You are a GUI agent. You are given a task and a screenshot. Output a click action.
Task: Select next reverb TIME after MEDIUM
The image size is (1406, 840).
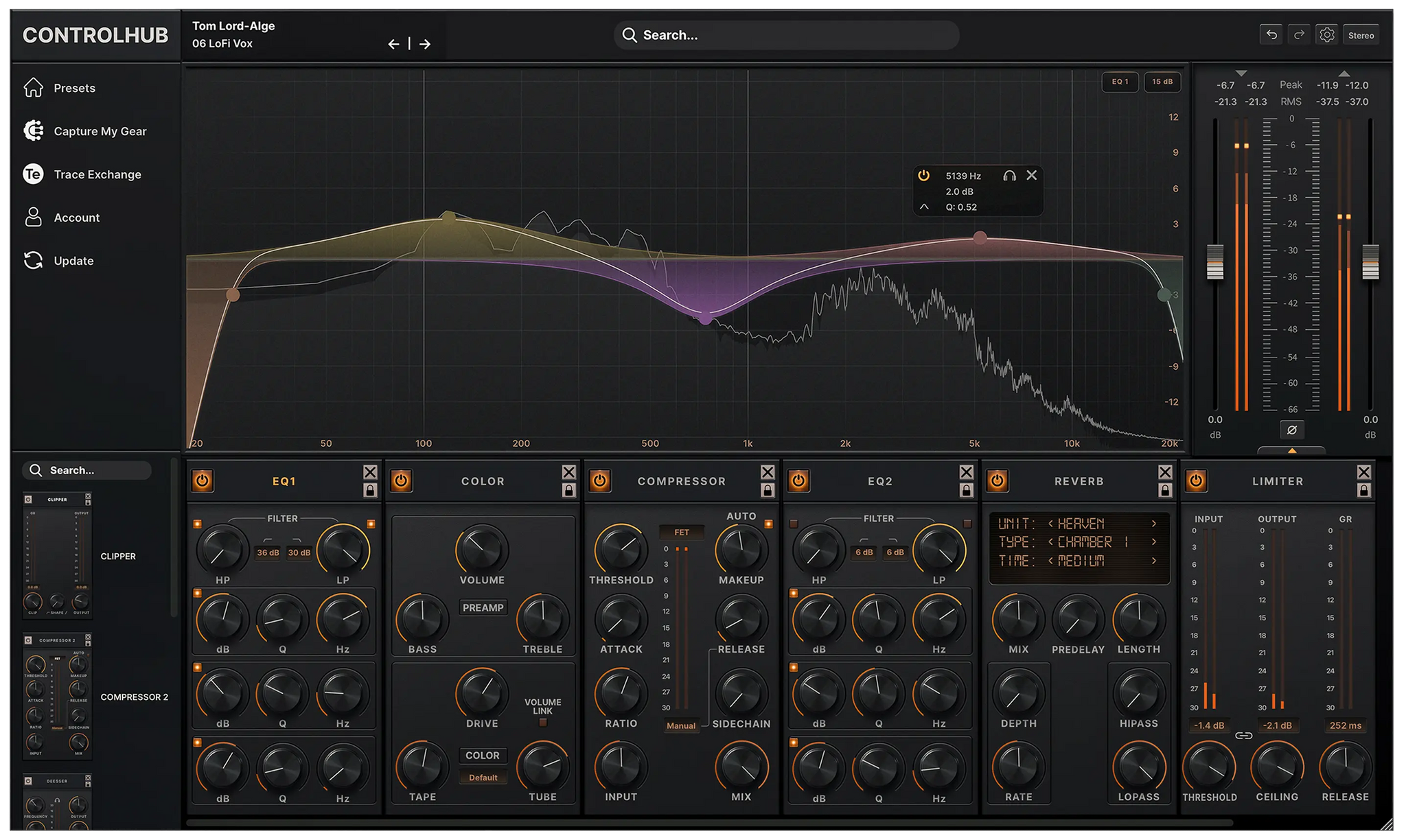[1154, 561]
